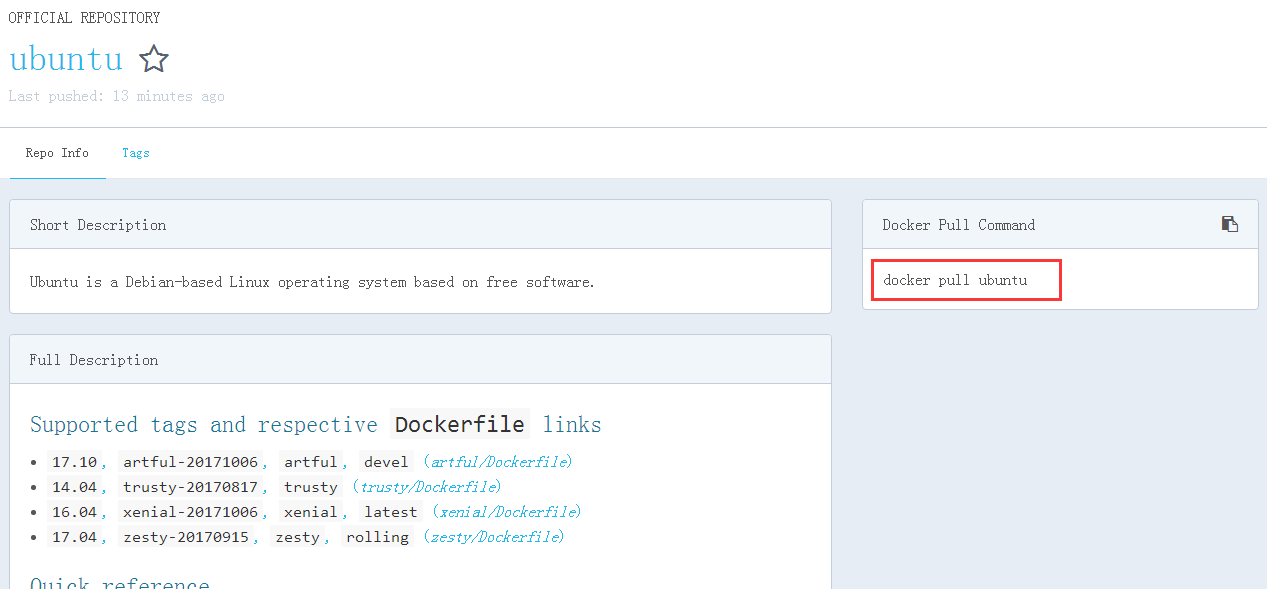Click the Docker Pull Command header
Viewport: 1267px width, 589px height.
[957, 224]
